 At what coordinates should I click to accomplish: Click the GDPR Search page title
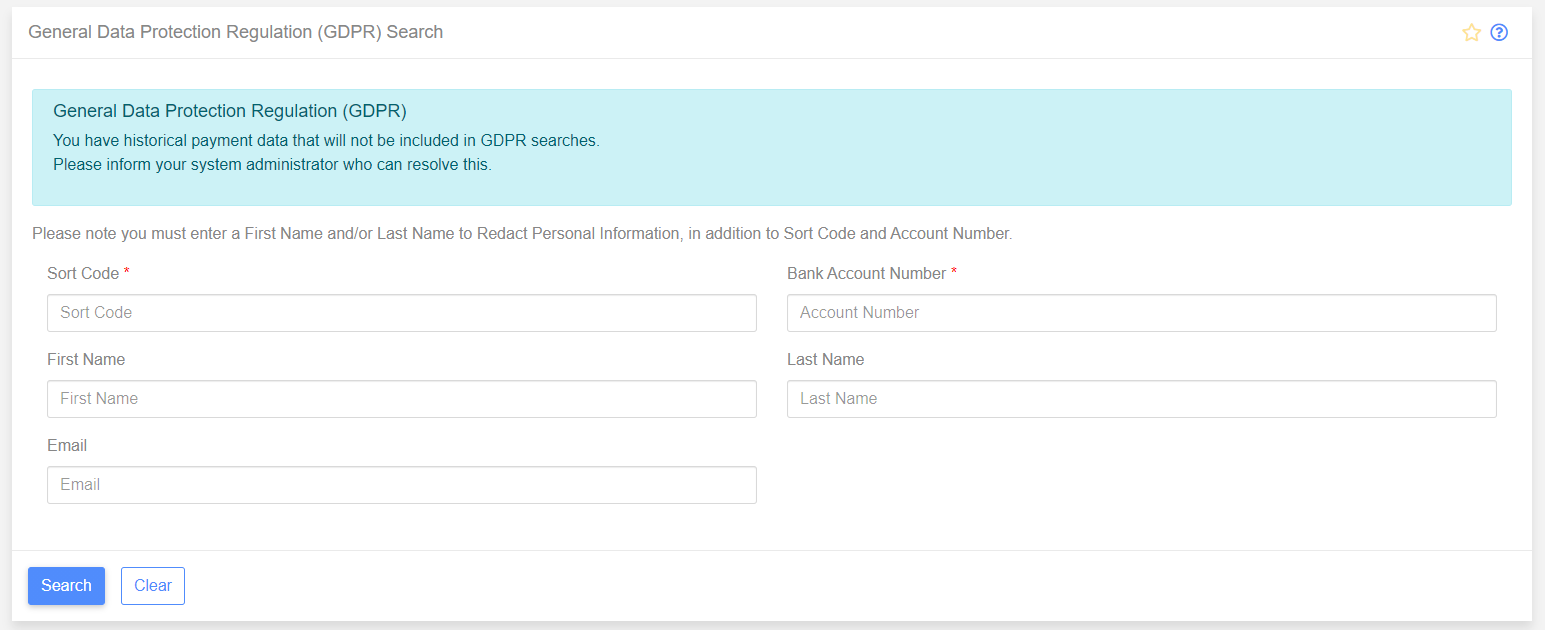coord(235,32)
